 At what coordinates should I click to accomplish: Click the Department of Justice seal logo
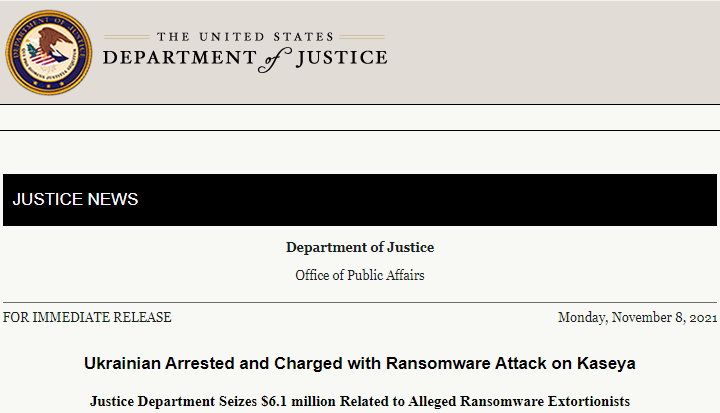(49, 53)
